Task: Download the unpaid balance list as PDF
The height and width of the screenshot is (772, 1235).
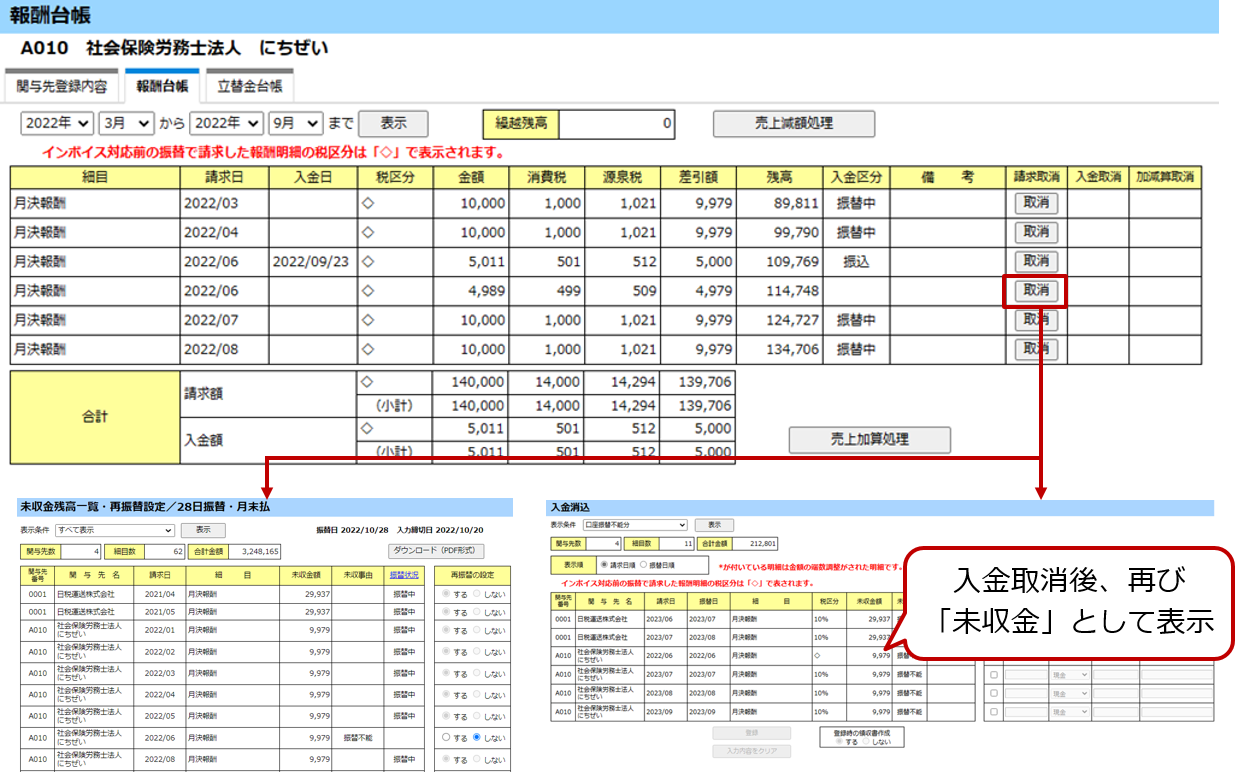Action: [x=436, y=551]
